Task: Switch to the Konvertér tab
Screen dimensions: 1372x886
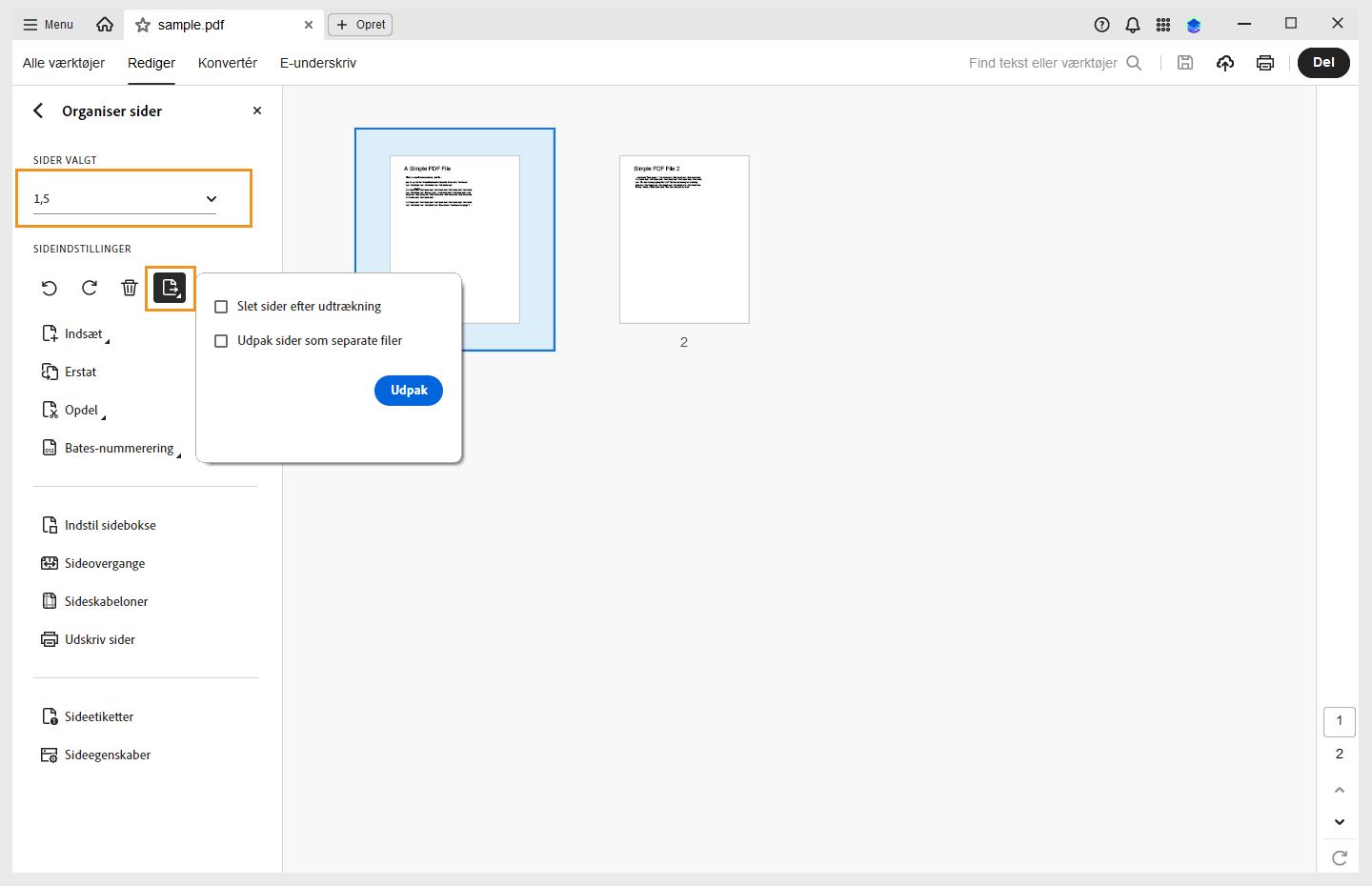Action: [x=227, y=63]
